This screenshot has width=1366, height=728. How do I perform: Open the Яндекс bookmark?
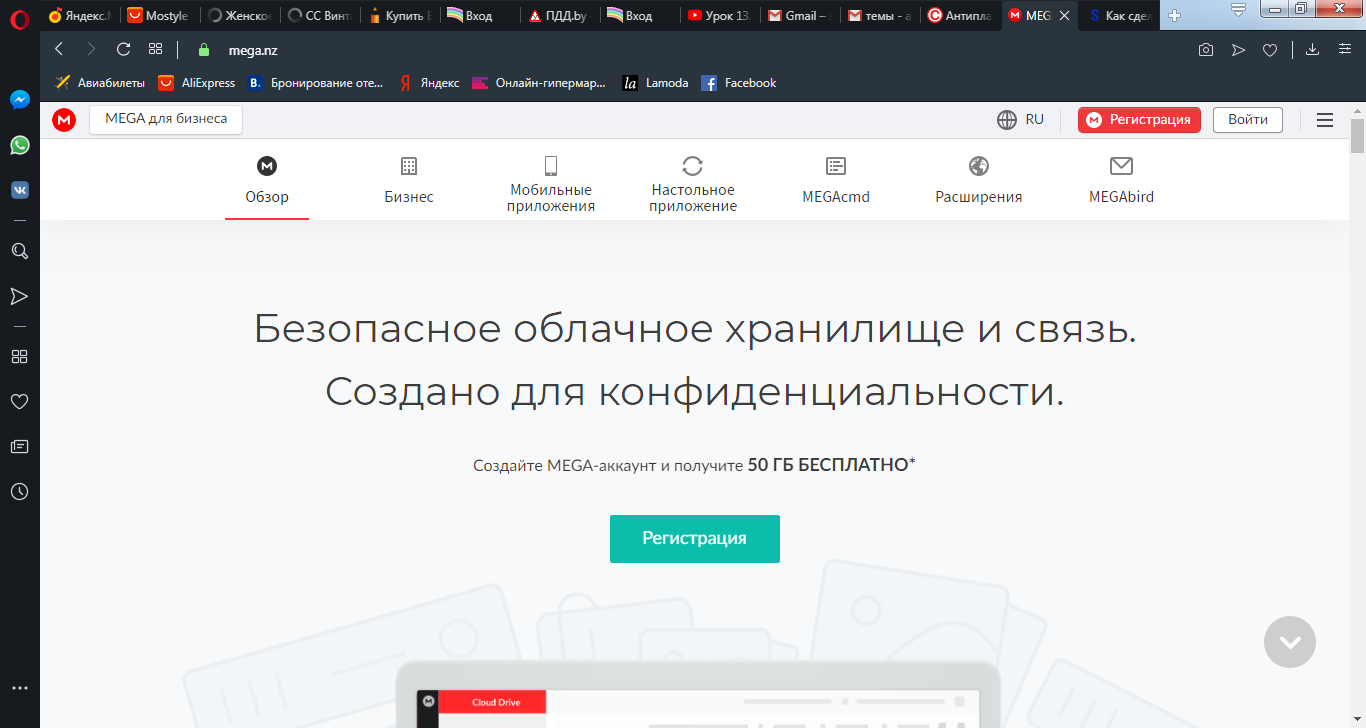click(x=429, y=83)
